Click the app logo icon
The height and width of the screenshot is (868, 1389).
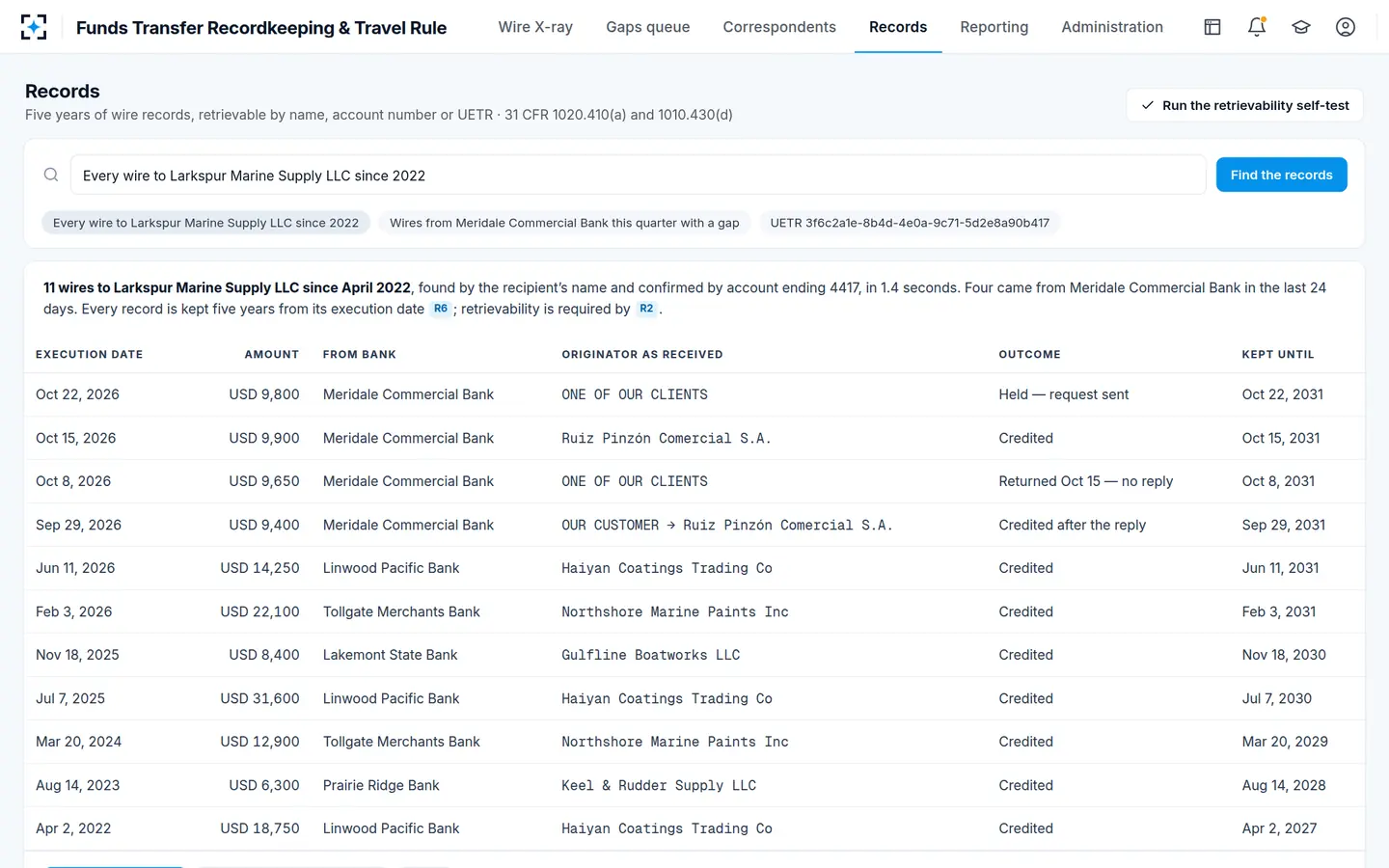tap(34, 27)
